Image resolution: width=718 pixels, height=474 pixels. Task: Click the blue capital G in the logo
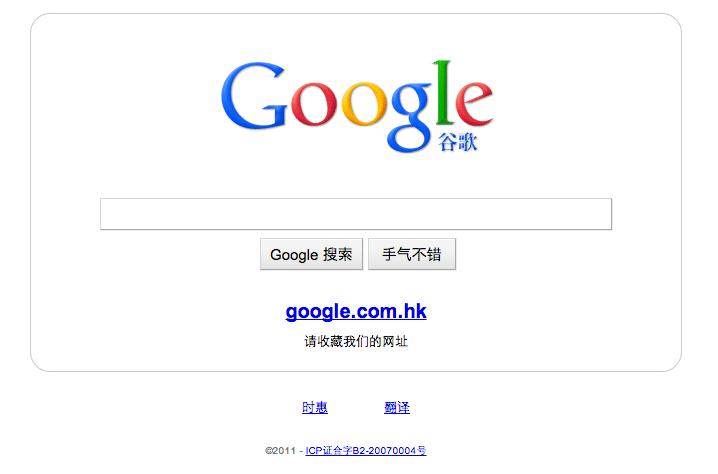coord(253,96)
